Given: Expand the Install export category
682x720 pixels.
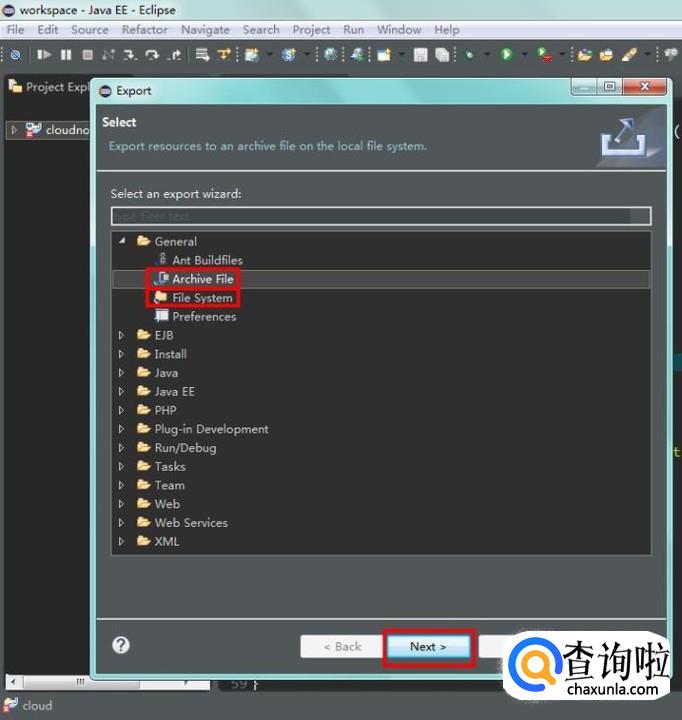Looking at the screenshot, I should pos(121,354).
